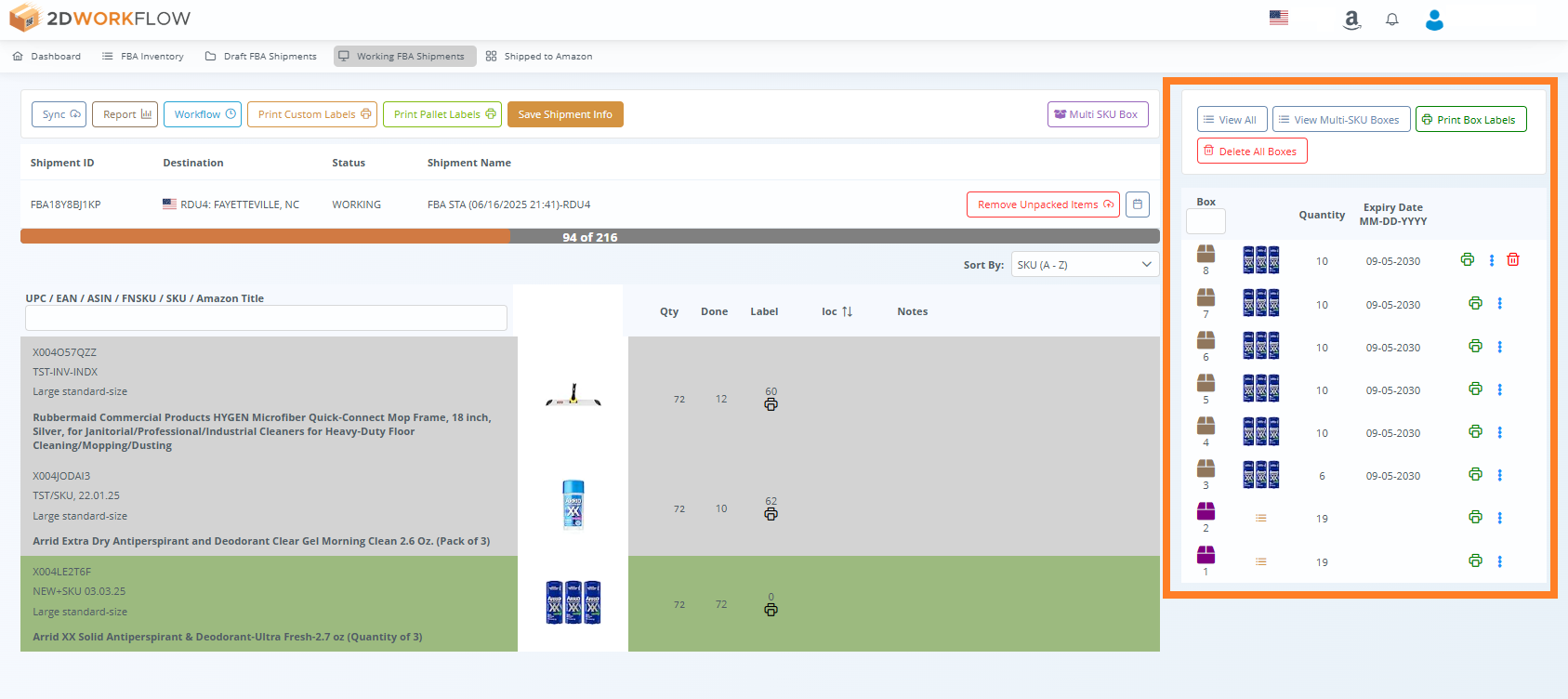The height and width of the screenshot is (699, 1568).
Task: Print label icon for Arrid Extra Dry item
Action: pos(771,514)
